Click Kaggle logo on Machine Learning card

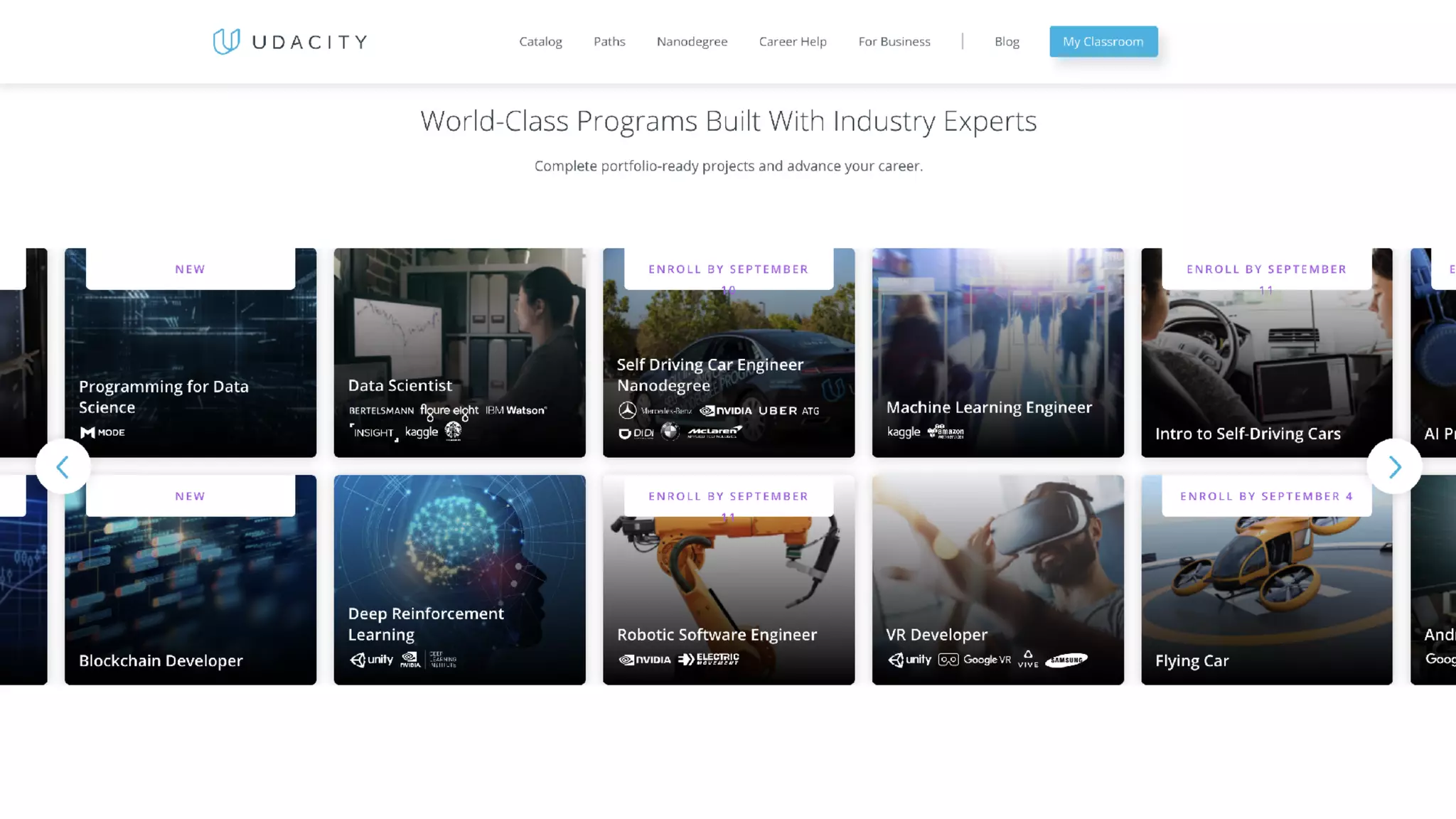pos(904,432)
